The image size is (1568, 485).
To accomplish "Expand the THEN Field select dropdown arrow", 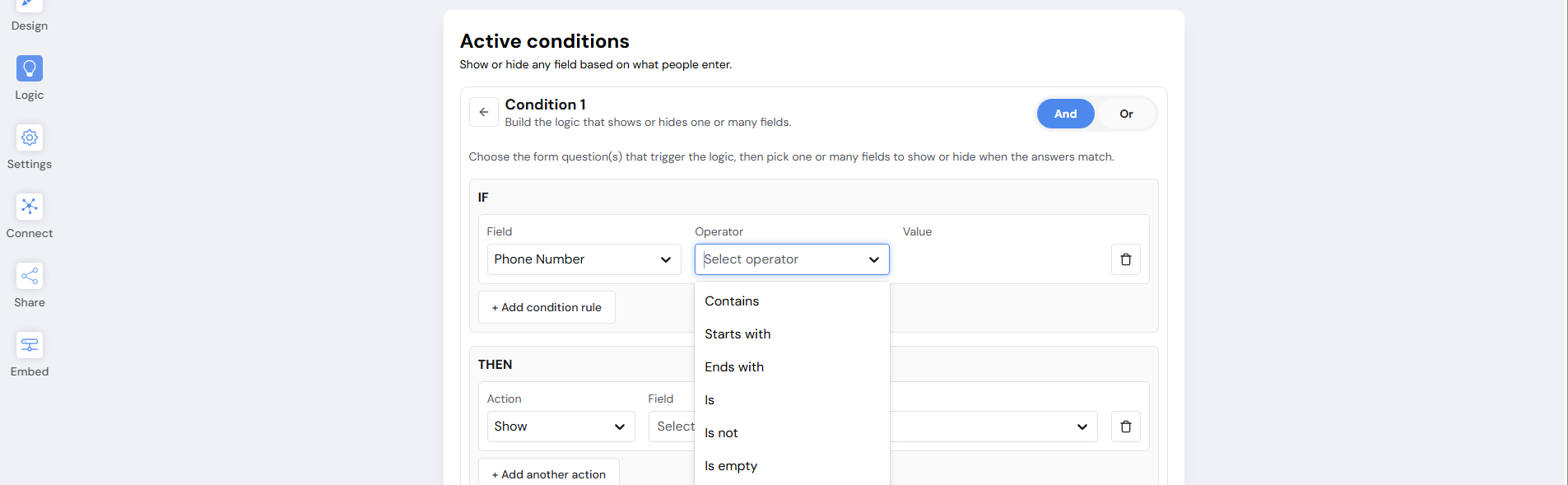I will pos(1082,427).
